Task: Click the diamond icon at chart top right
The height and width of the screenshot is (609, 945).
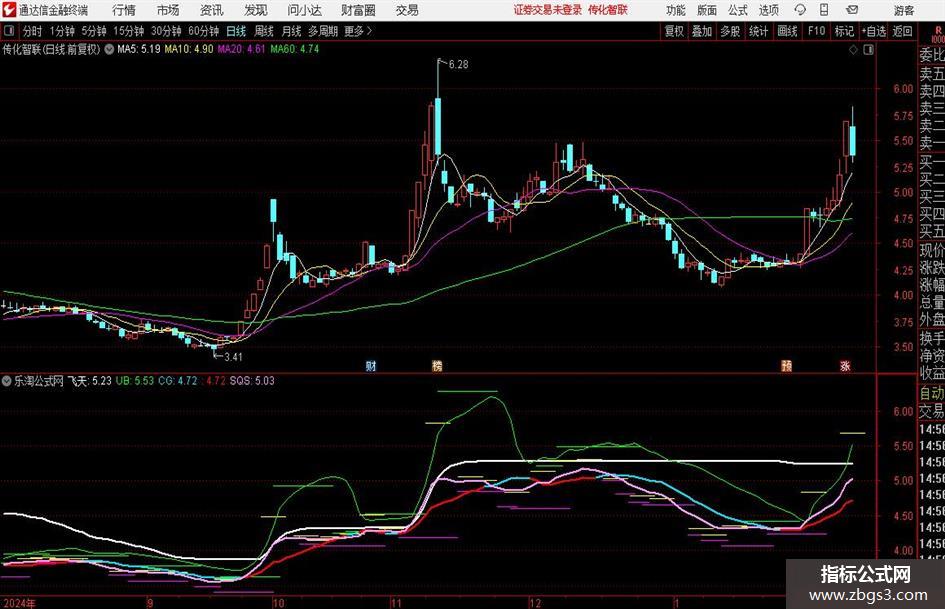Action: (x=853, y=50)
